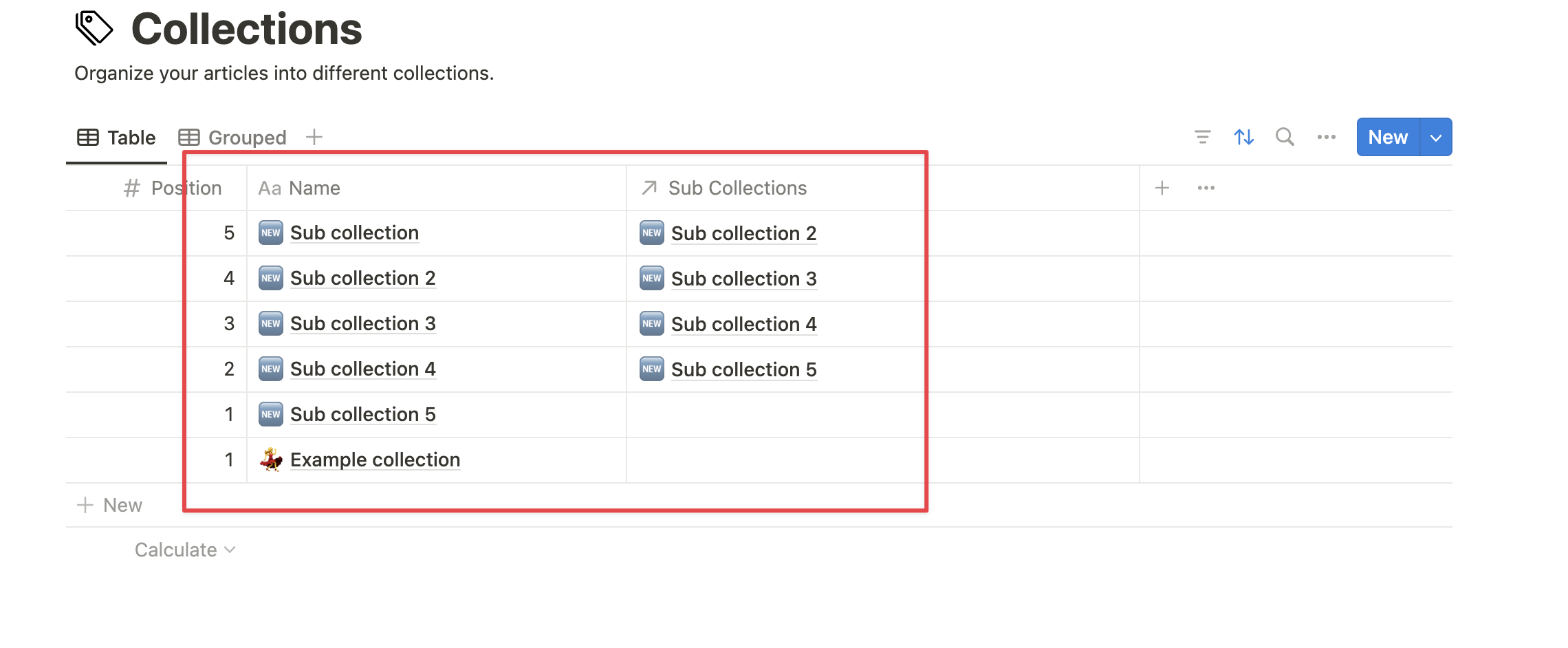This screenshot has height=648, width=1568.
Task: Click the Collections tag page icon
Action: 94,28
